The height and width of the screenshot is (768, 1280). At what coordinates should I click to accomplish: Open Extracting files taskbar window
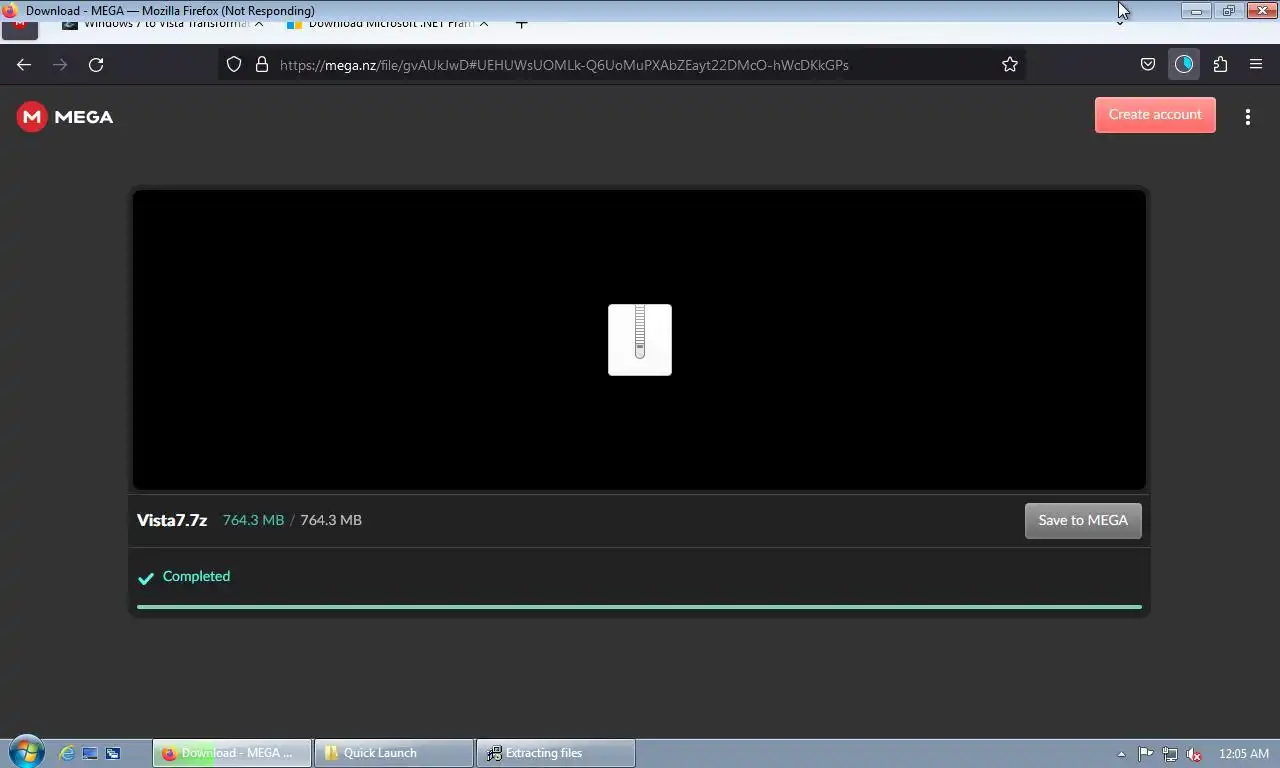(556, 753)
